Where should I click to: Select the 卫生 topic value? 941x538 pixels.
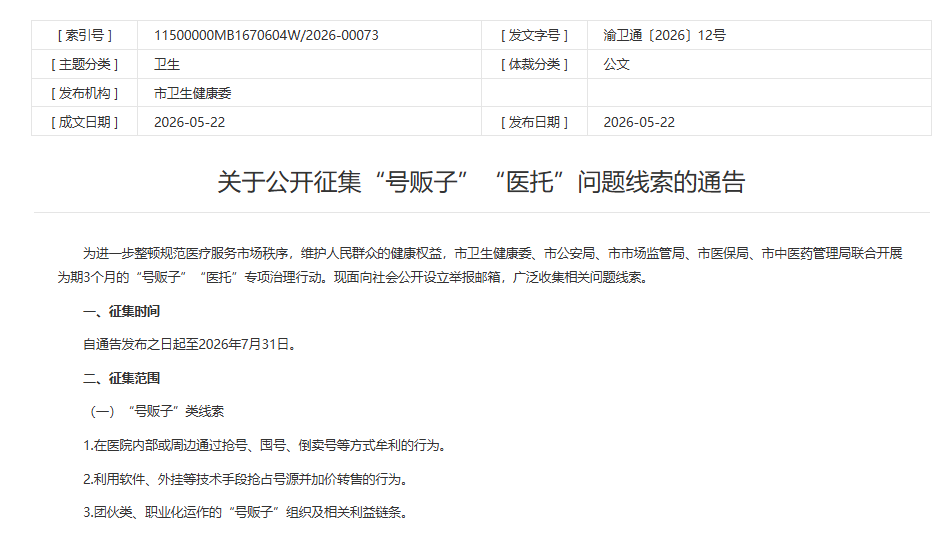(167, 64)
